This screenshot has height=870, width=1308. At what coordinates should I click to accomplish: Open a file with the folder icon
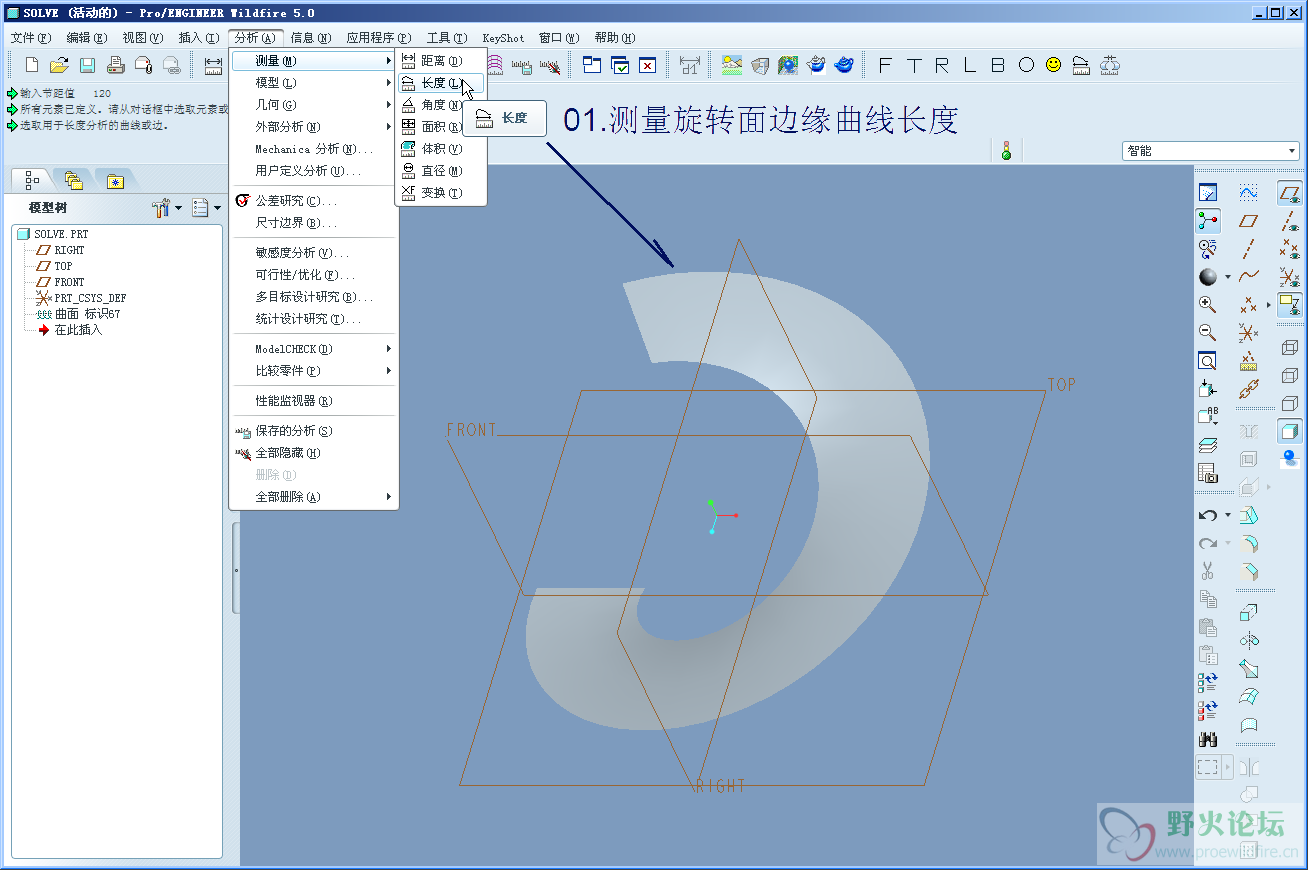click(x=59, y=66)
